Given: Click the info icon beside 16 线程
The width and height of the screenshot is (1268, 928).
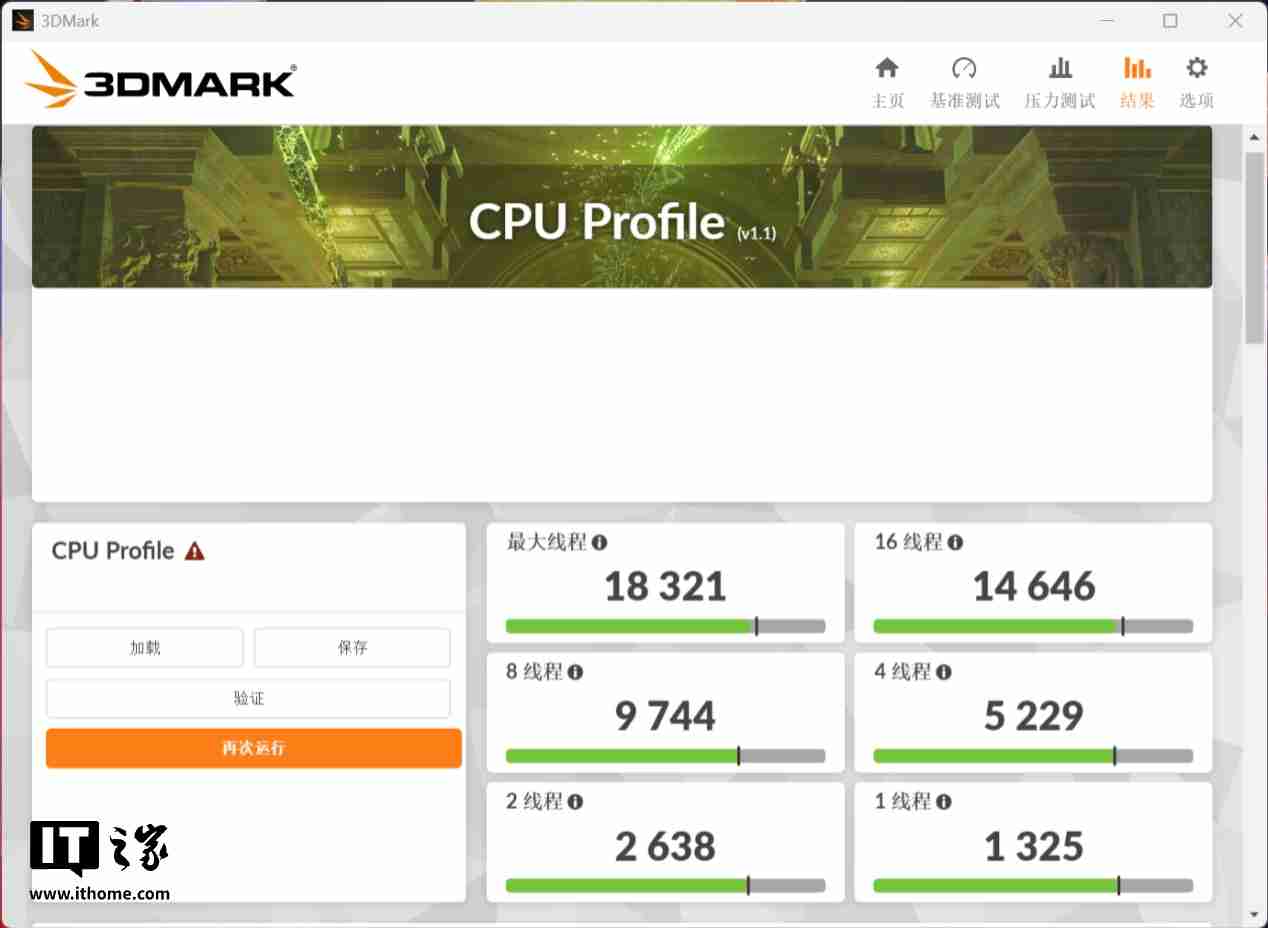Looking at the screenshot, I should pos(955,543).
